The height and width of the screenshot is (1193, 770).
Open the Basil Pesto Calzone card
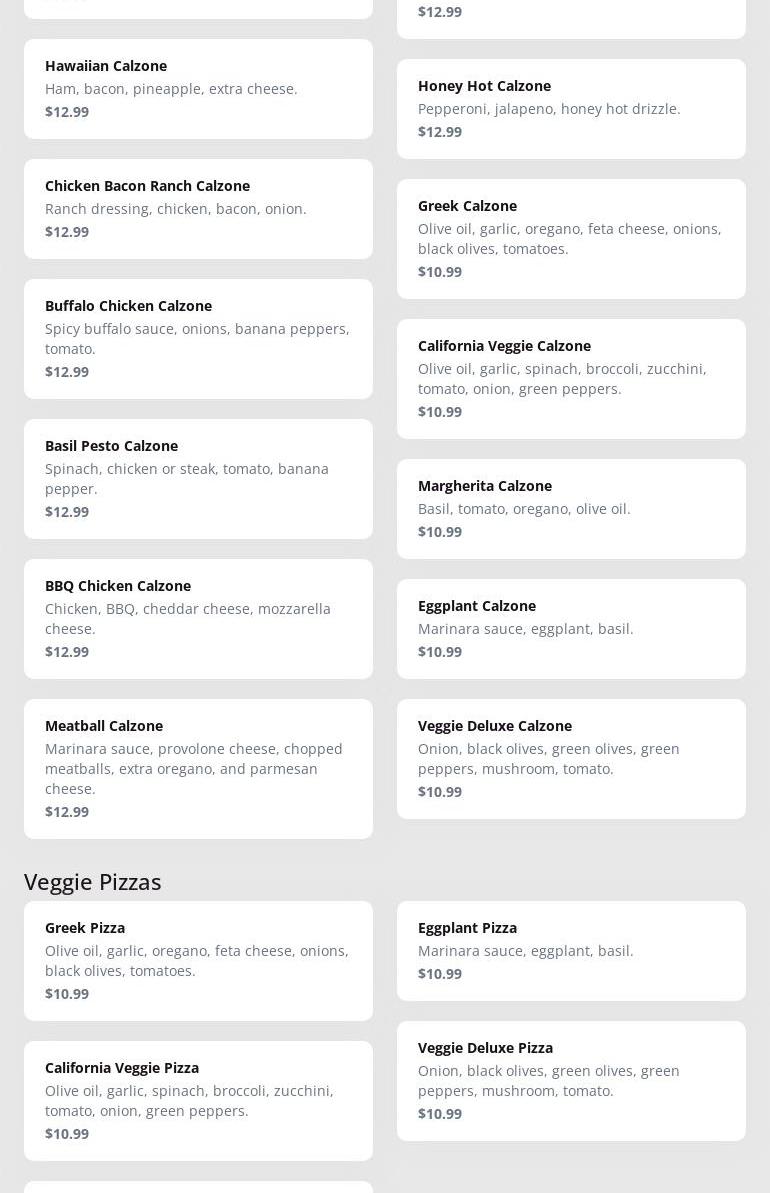click(x=198, y=478)
